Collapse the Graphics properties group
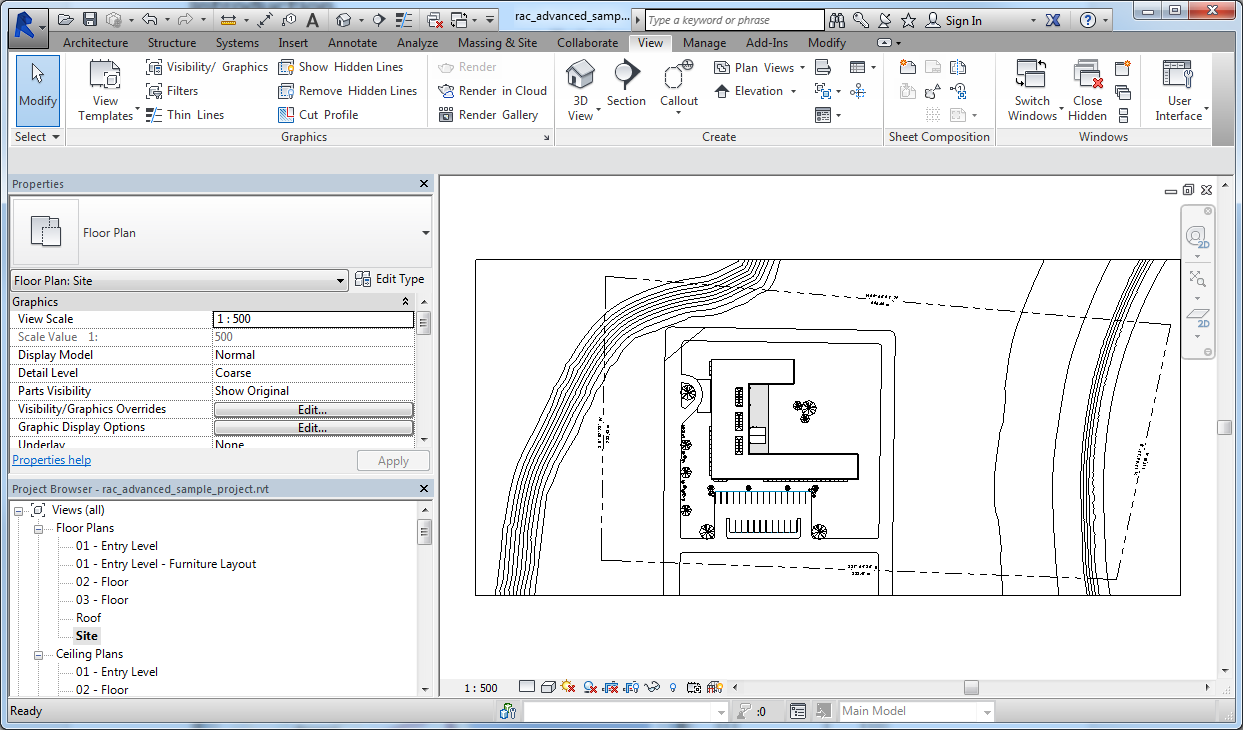 [x=405, y=302]
